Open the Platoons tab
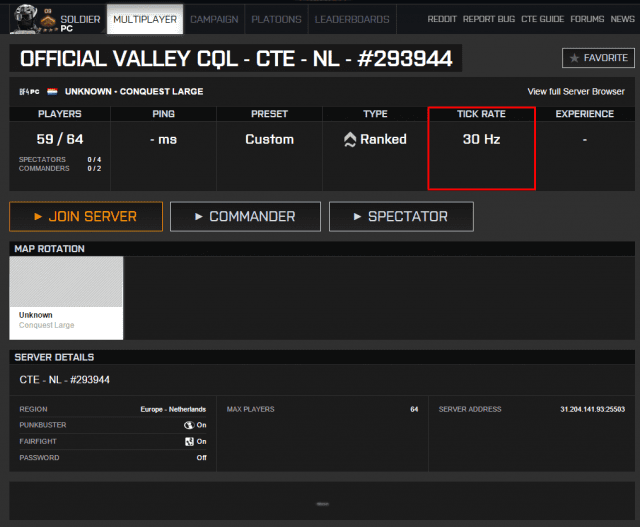This screenshot has width=640, height=527. (x=275, y=19)
